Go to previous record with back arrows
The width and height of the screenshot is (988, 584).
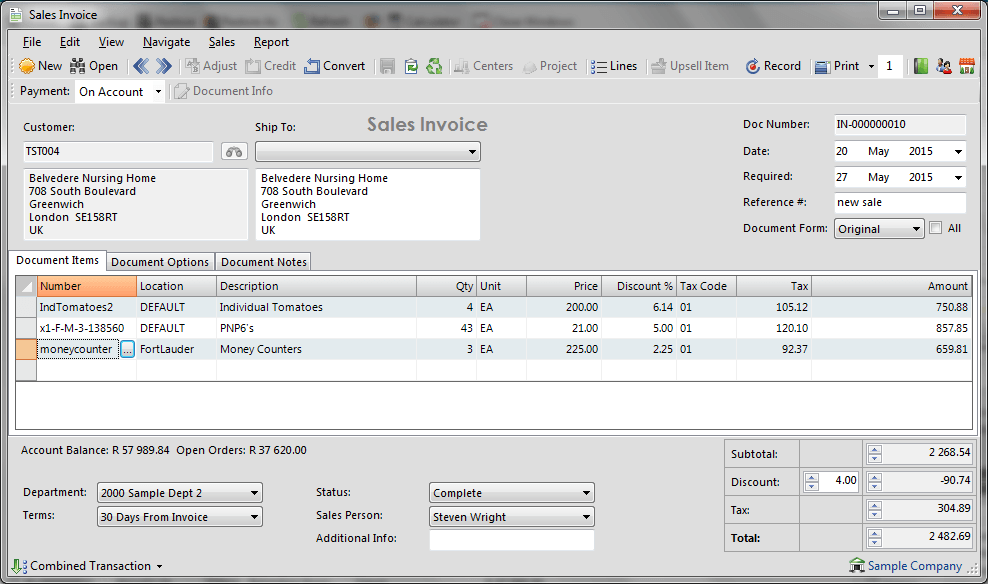141,66
